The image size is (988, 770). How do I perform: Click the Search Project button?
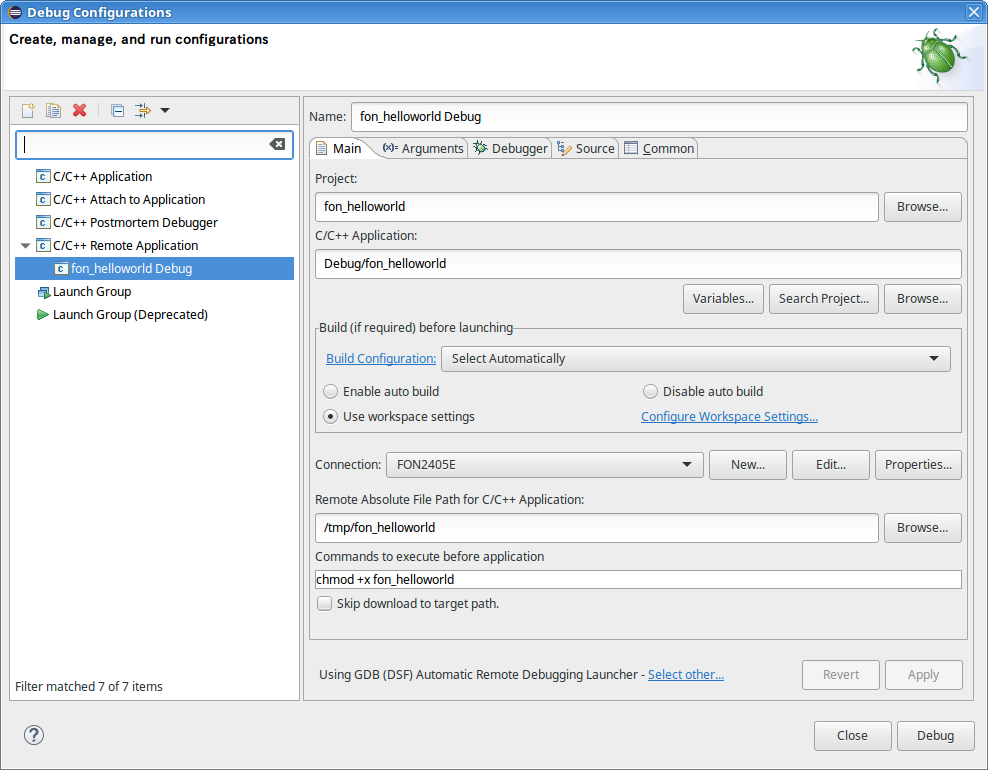click(823, 299)
